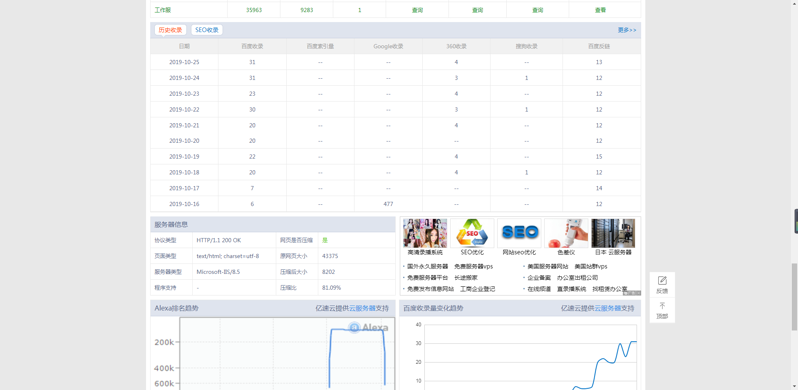Click the 百度反链 column header
The image size is (798, 390).
599,46
